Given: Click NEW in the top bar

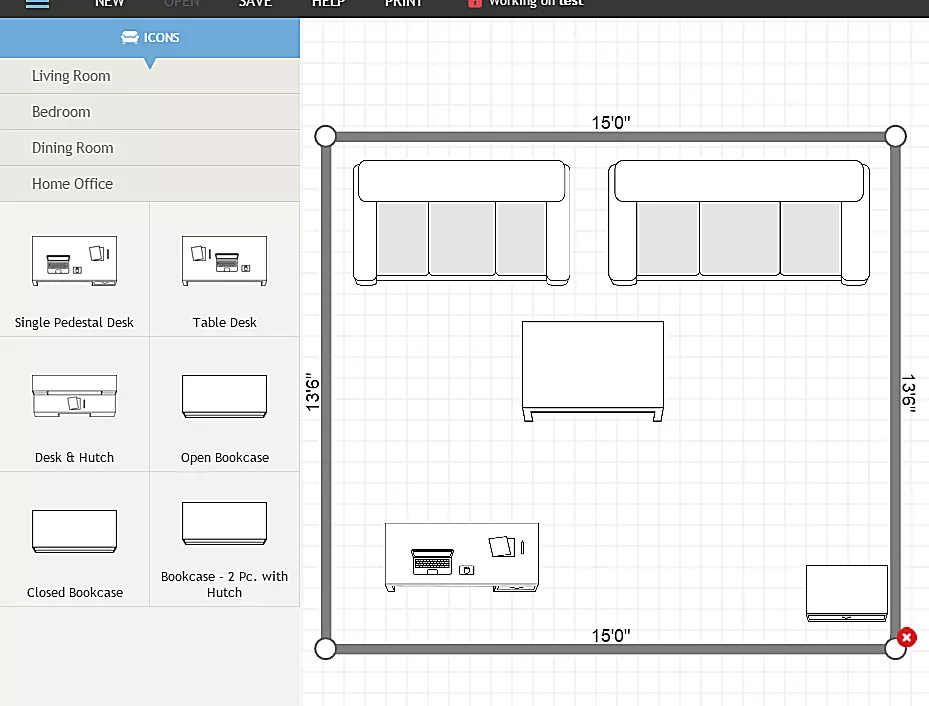Looking at the screenshot, I should tap(110, 3).
